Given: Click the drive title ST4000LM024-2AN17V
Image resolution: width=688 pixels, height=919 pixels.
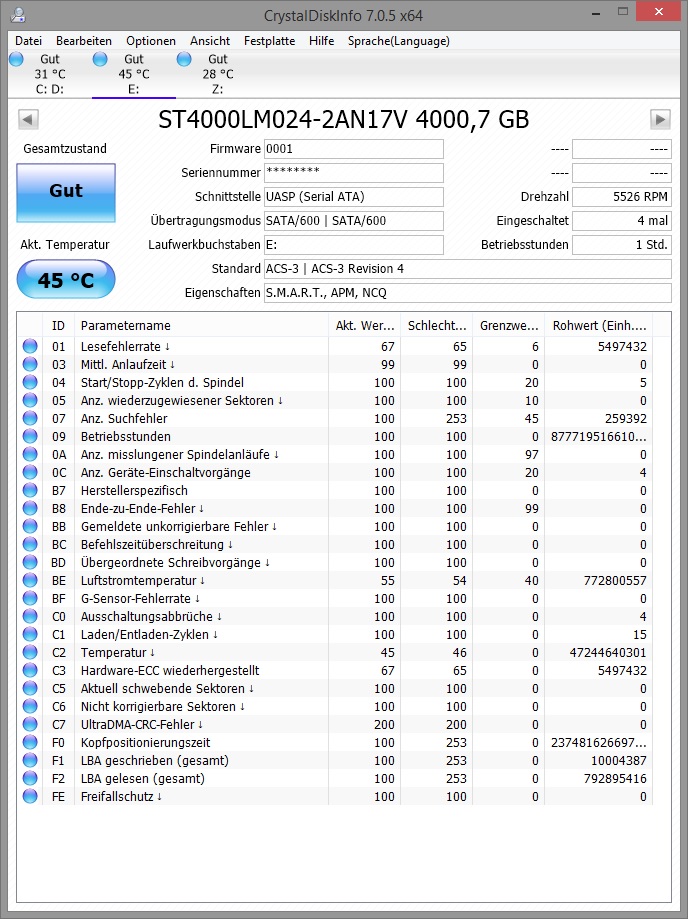Looking at the screenshot, I should (x=282, y=120).
